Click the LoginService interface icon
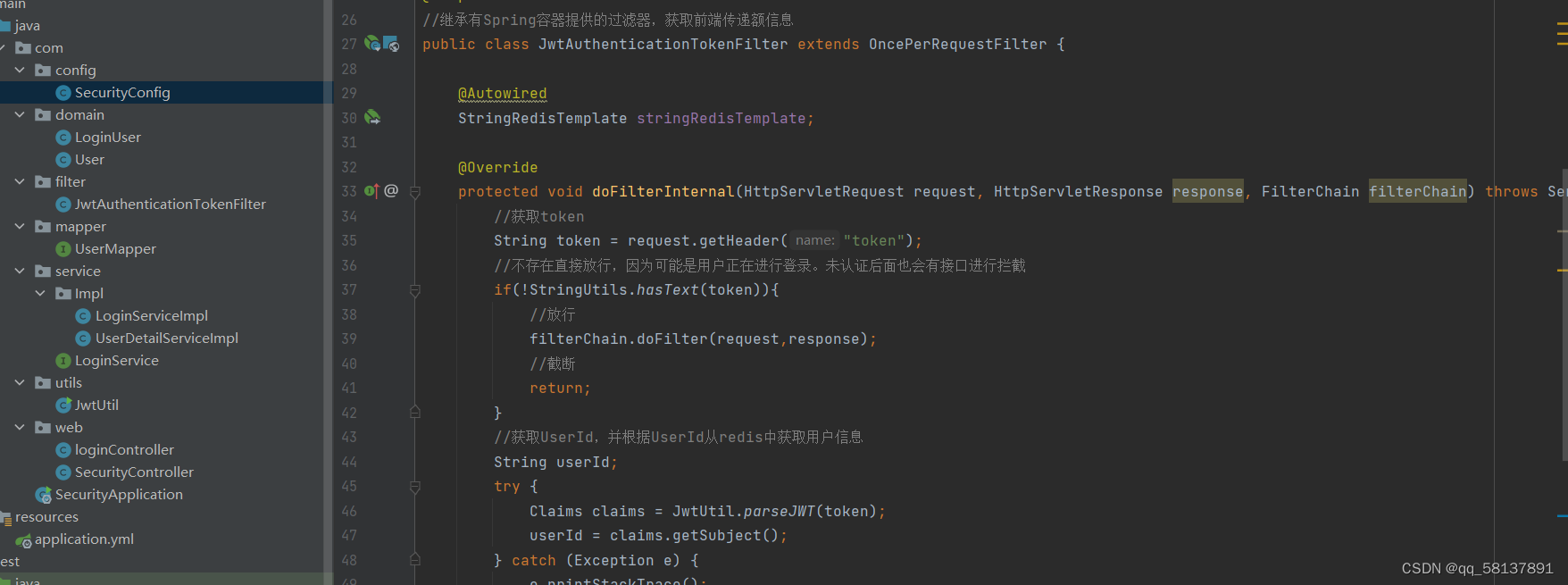This screenshot has width=1568, height=585. [x=63, y=360]
